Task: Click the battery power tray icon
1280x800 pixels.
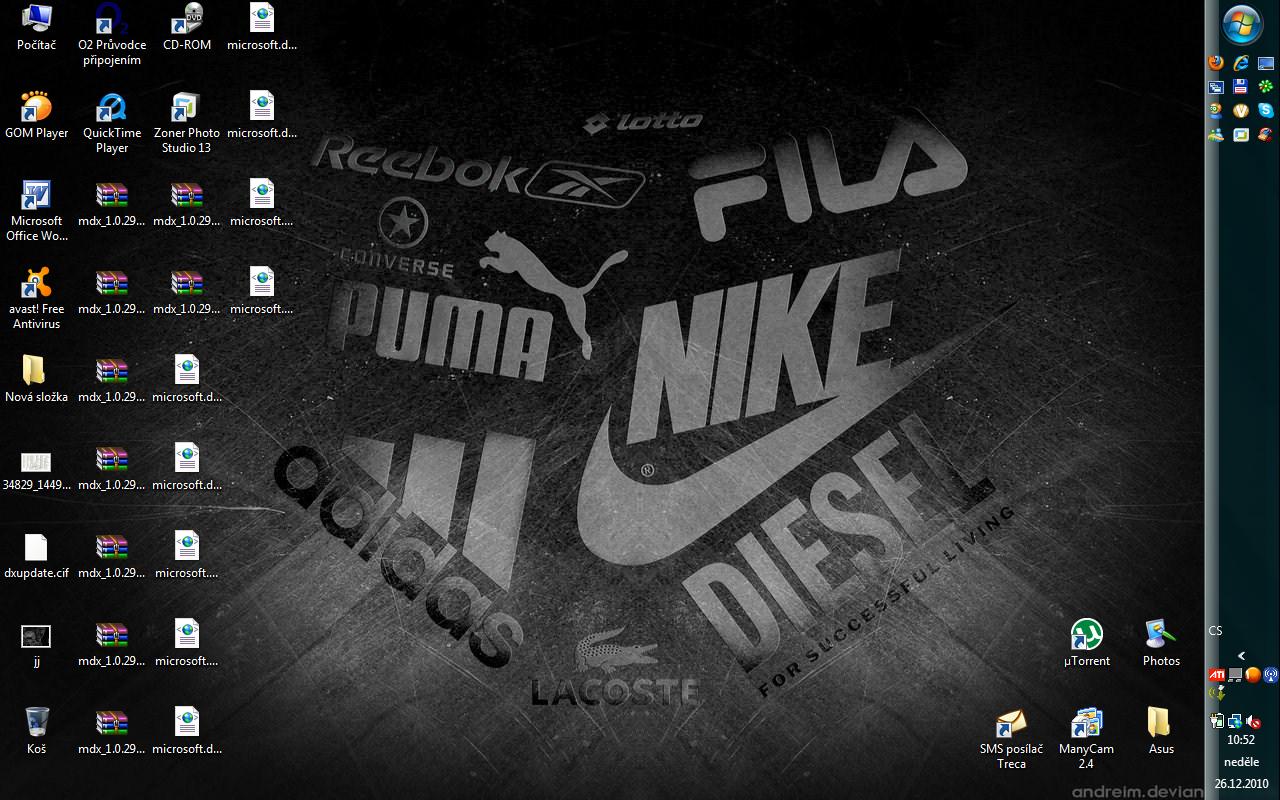Action: [x=1217, y=719]
